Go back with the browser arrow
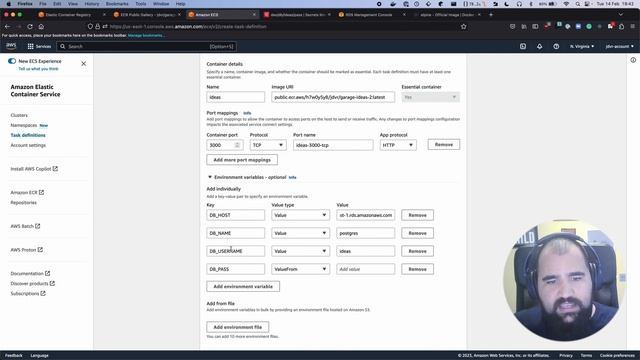The height and width of the screenshot is (360, 640). [x=7, y=27]
